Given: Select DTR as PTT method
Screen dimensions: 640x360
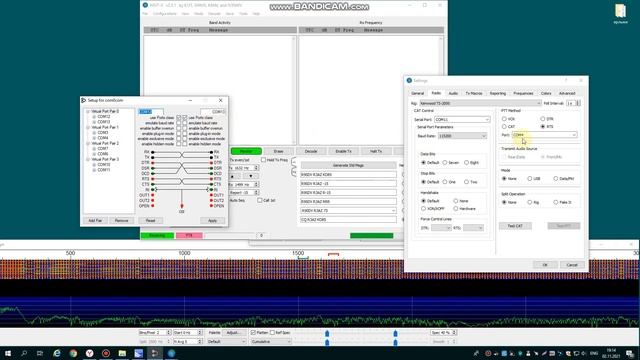Looking at the screenshot, I should coord(542,119).
